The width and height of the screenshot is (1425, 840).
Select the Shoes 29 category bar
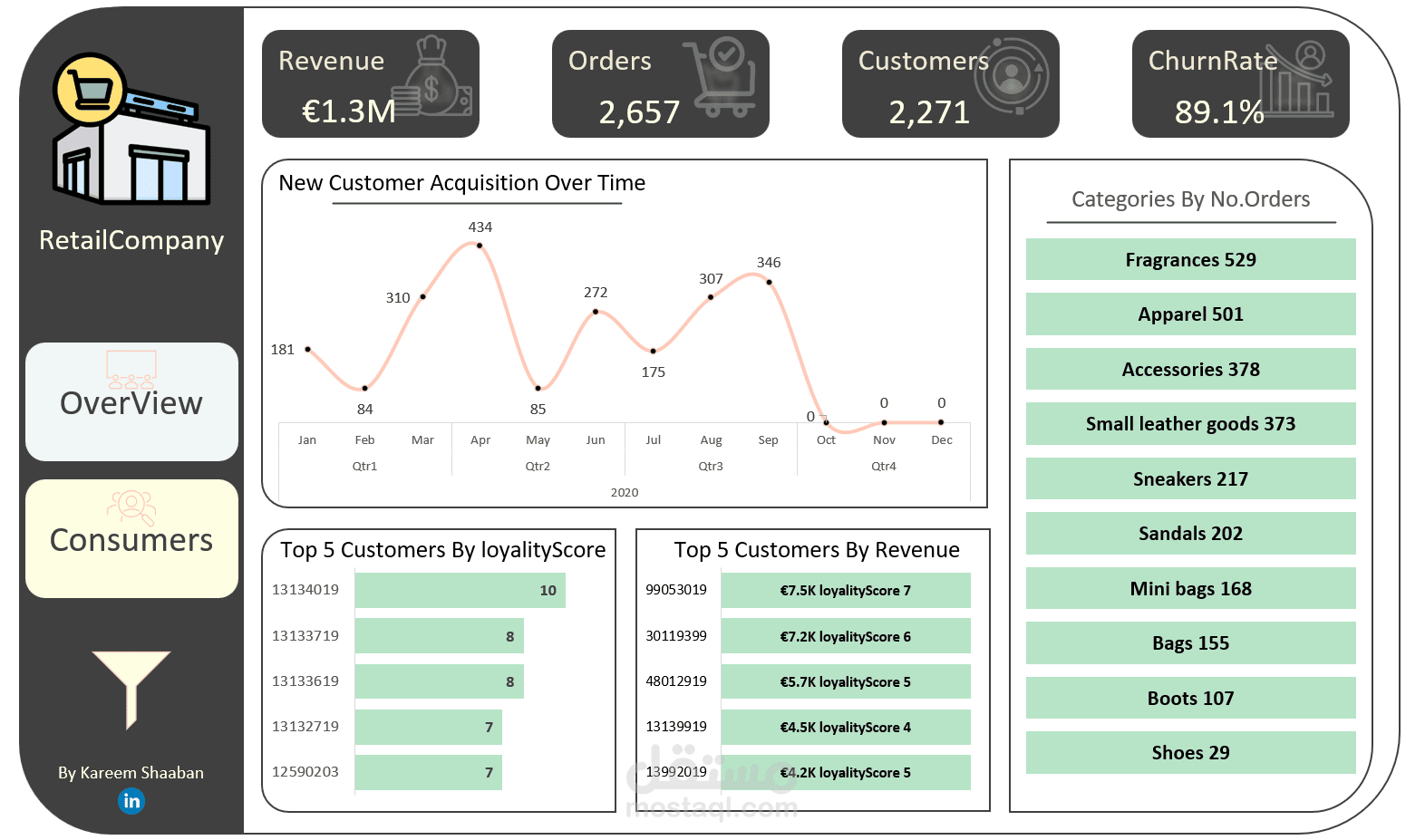1190,752
